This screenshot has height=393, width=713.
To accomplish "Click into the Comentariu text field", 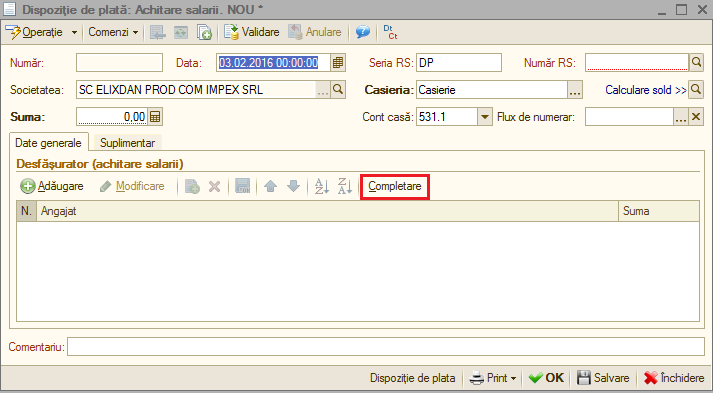I will (386, 347).
